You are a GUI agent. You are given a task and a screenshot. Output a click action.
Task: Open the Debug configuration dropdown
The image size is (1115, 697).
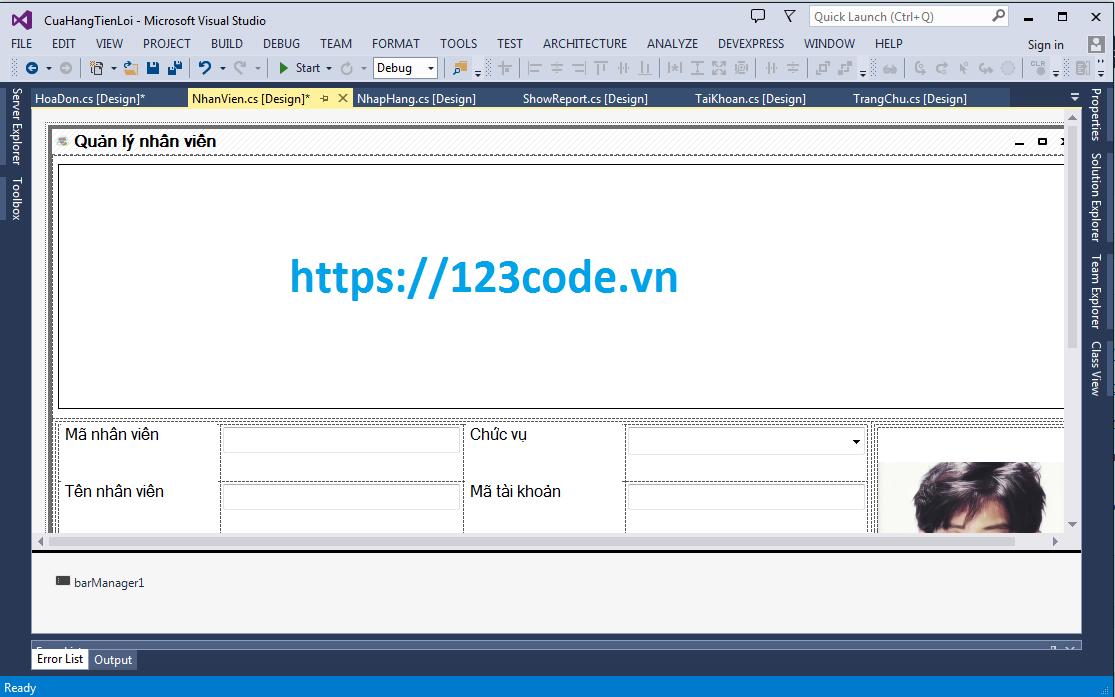[x=430, y=67]
